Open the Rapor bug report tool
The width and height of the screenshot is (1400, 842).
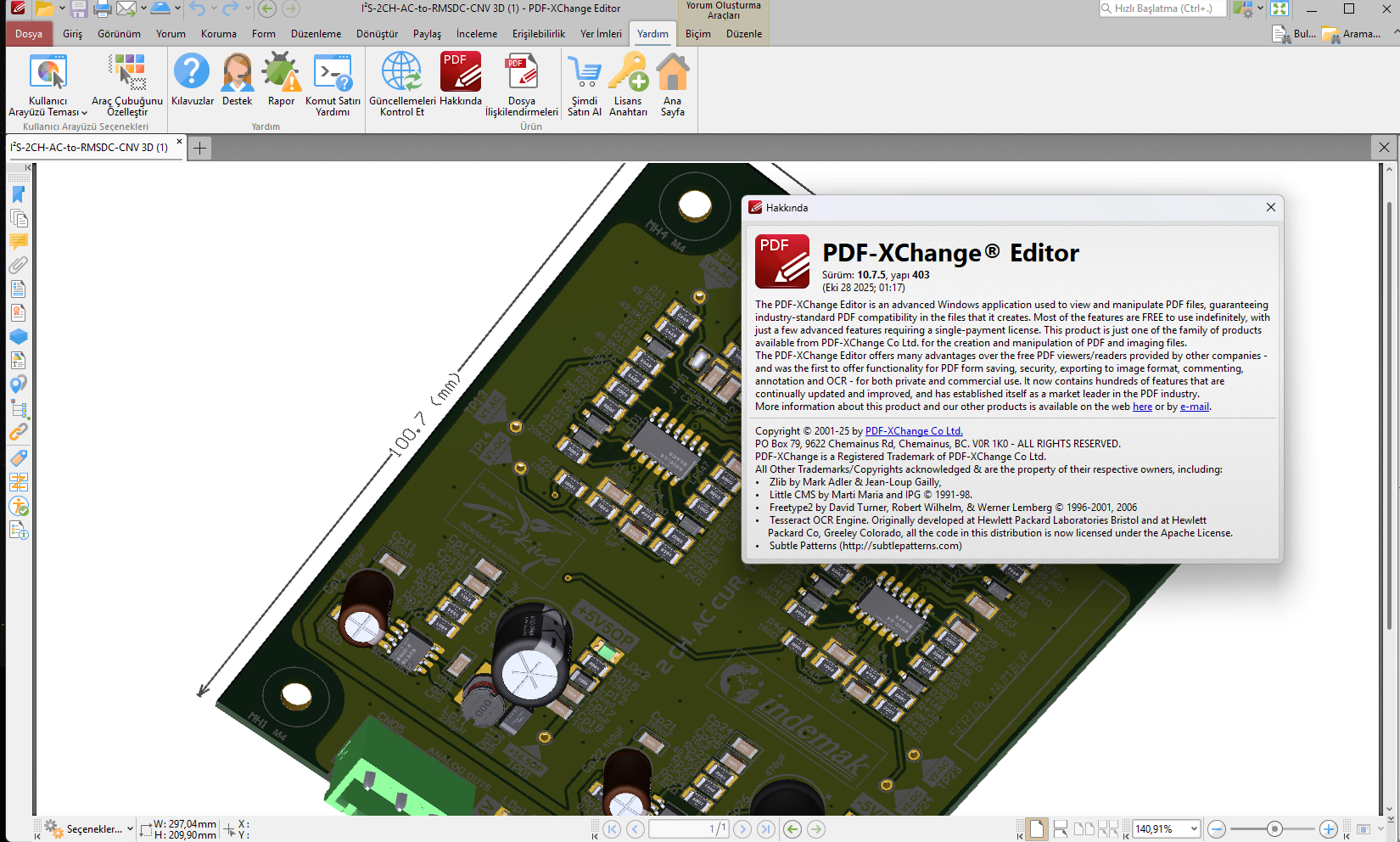point(281,72)
